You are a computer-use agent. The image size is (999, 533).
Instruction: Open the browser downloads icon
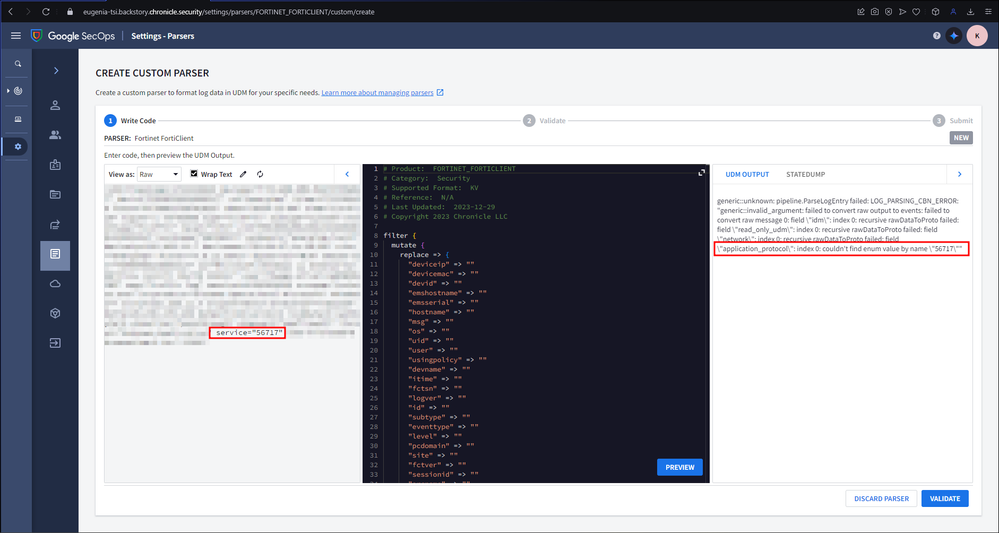(970, 11)
